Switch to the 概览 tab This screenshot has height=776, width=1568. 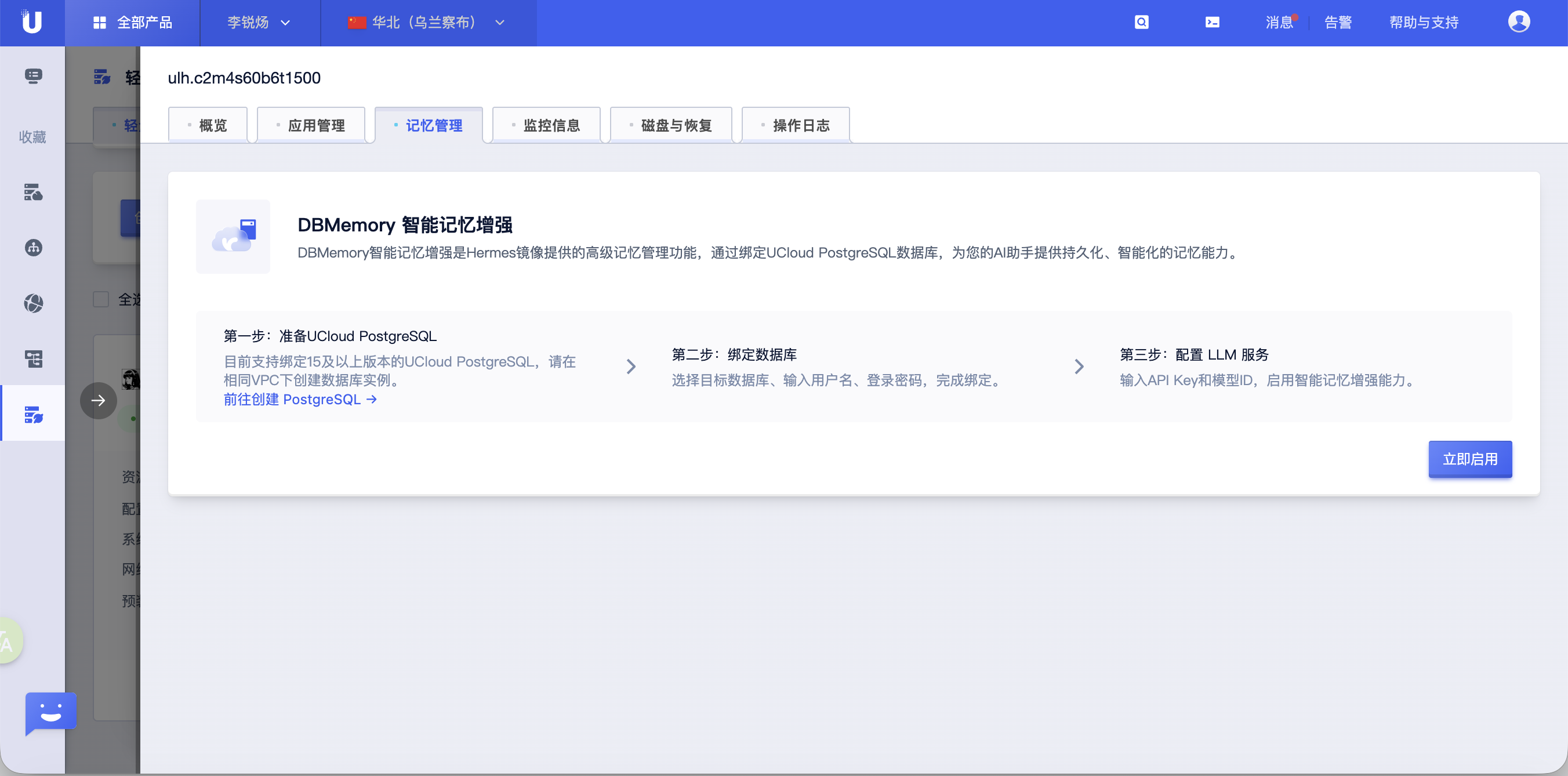(208, 125)
